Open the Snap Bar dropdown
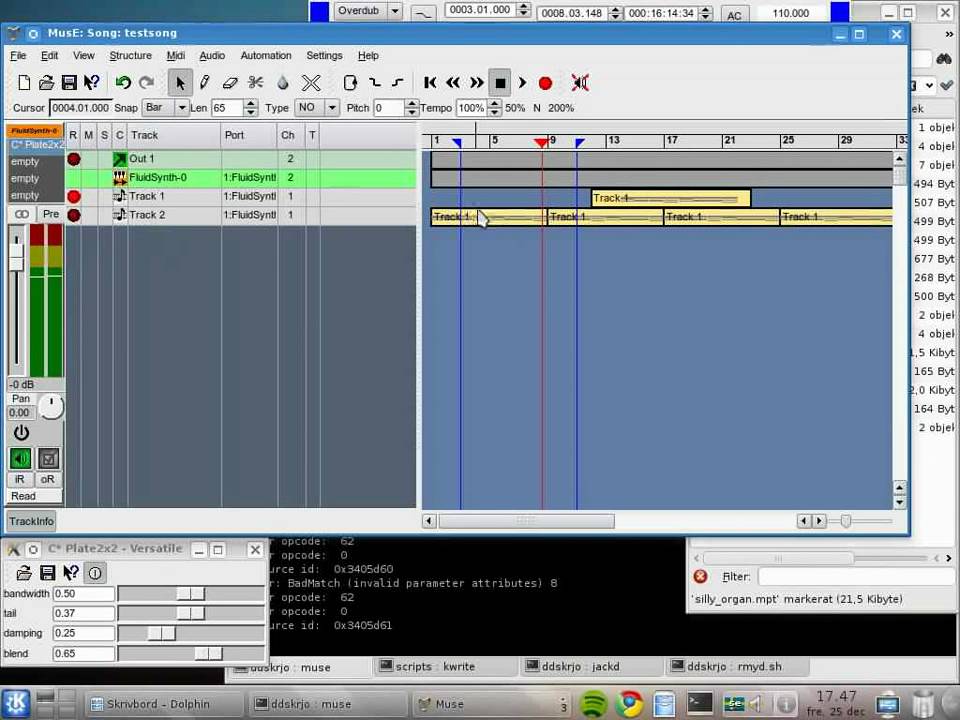The width and height of the screenshot is (960, 720). [x=166, y=108]
